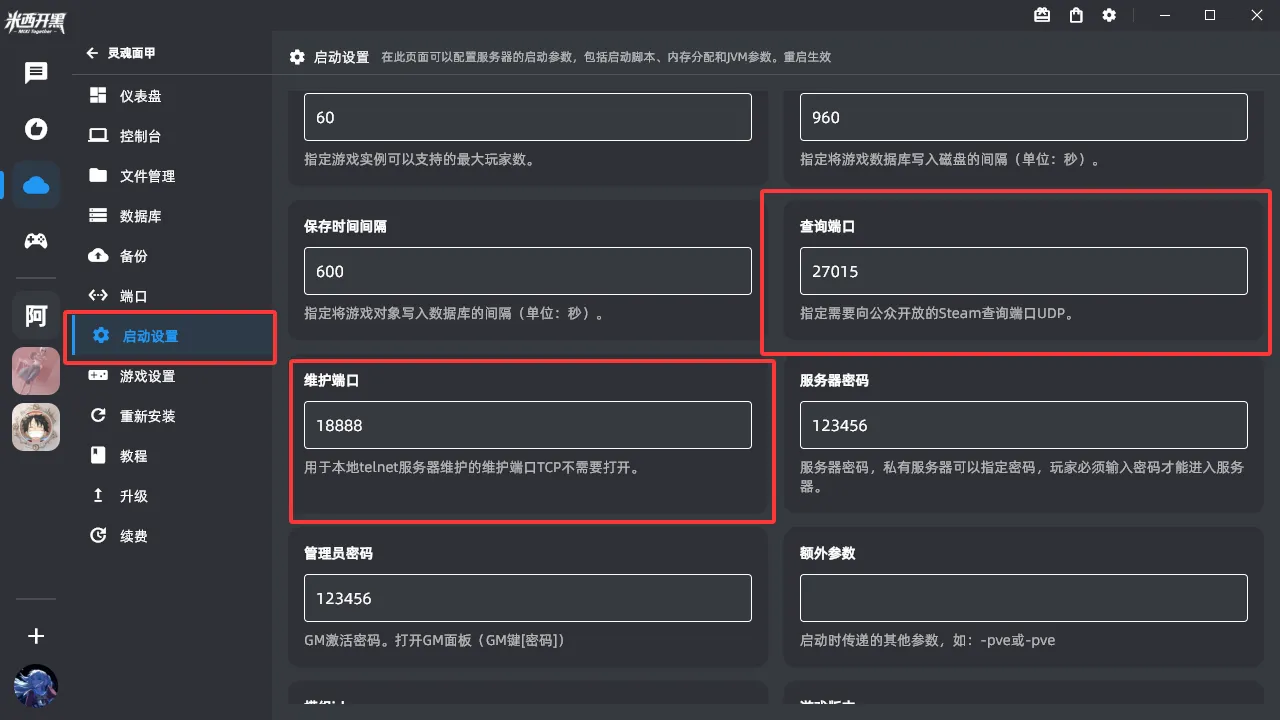Image resolution: width=1280 pixels, height=720 pixels.
Task: Open 教程 tutorial menu item
Action: (x=172, y=456)
